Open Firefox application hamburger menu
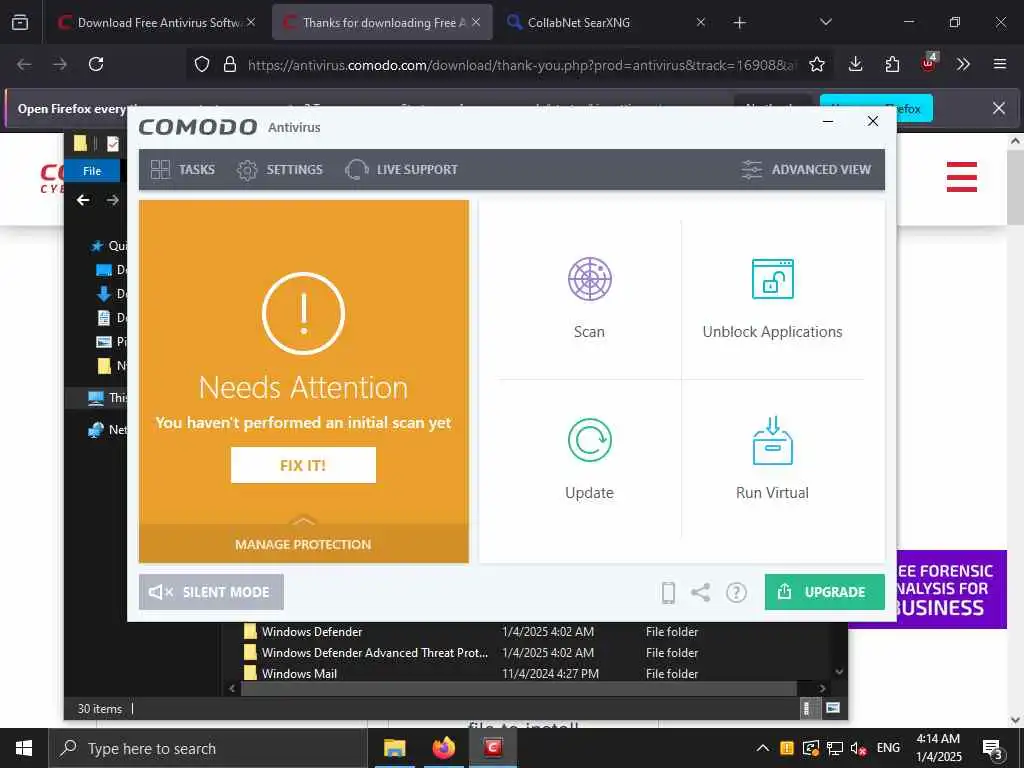 tap(1000, 64)
